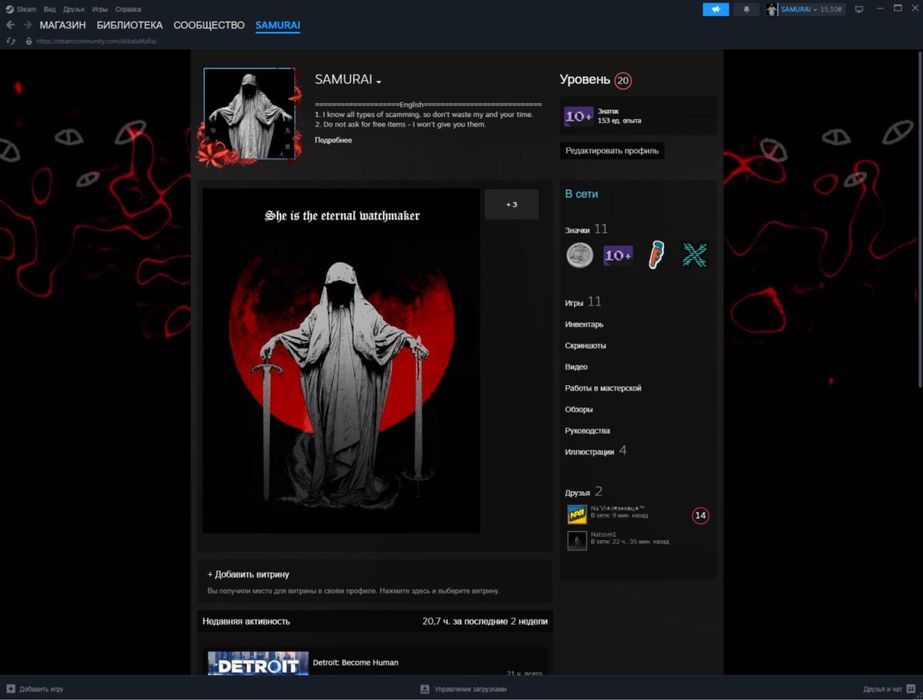The height and width of the screenshot is (700, 923).
Task: Click friend's level 14 badge
Action: click(x=700, y=516)
